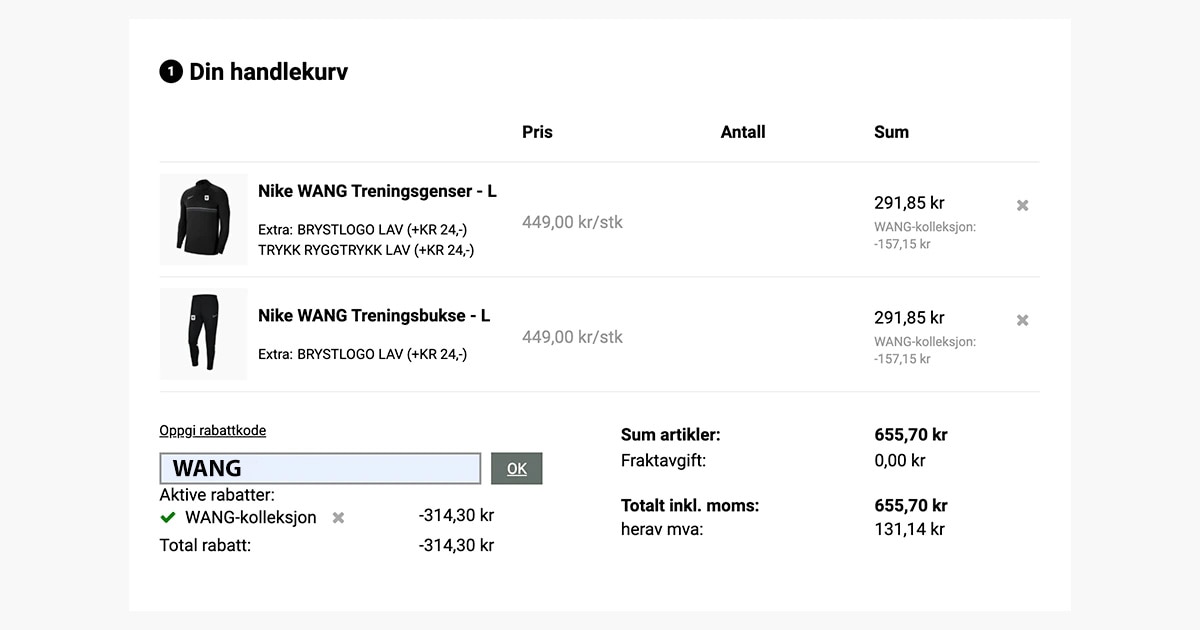Click the OK button for discount code
The height and width of the screenshot is (630, 1200).
pyautogui.click(x=517, y=468)
